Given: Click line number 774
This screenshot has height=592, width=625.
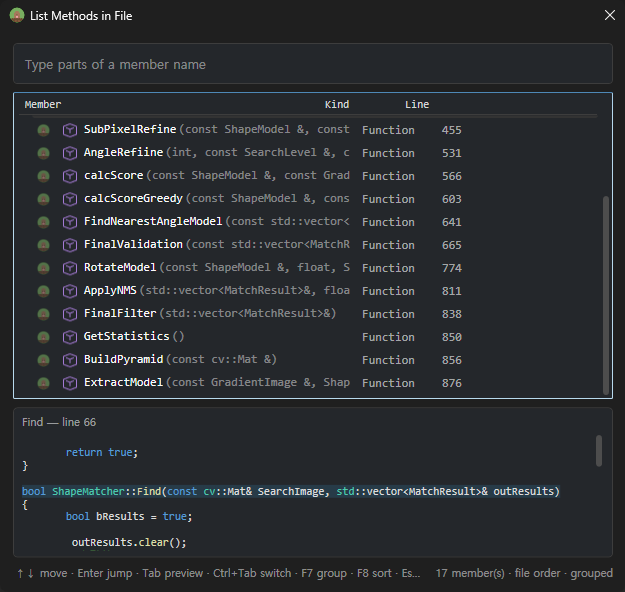Looking at the screenshot, I should [x=451, y=268].
